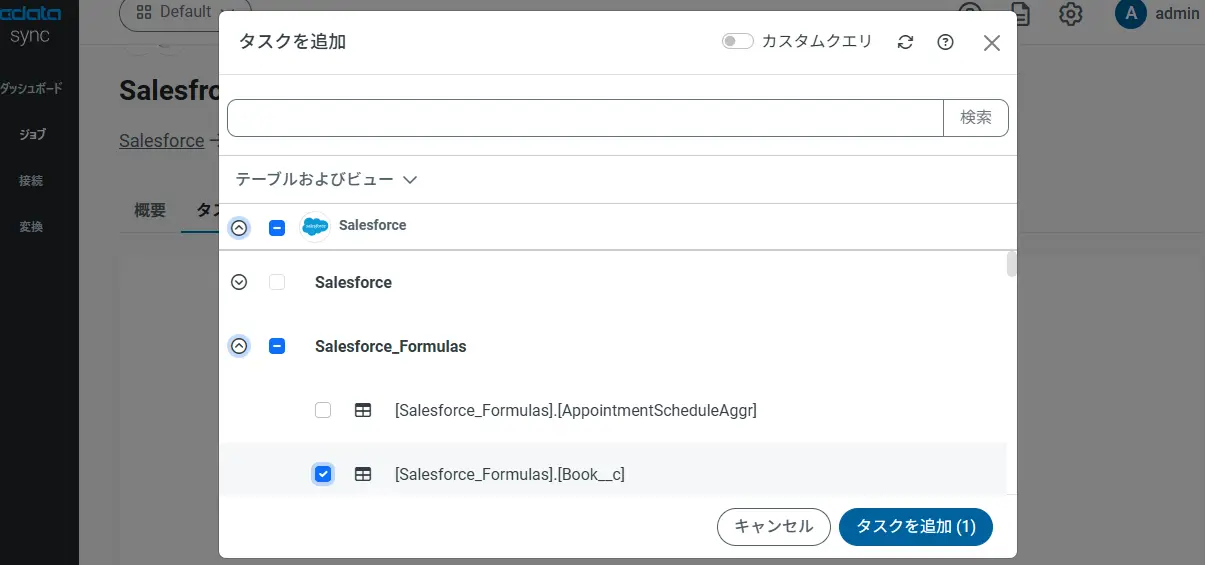Open the テーブルおよびビュー dropdown
This screenshot has width=1205, height=565.
point(326,180)
